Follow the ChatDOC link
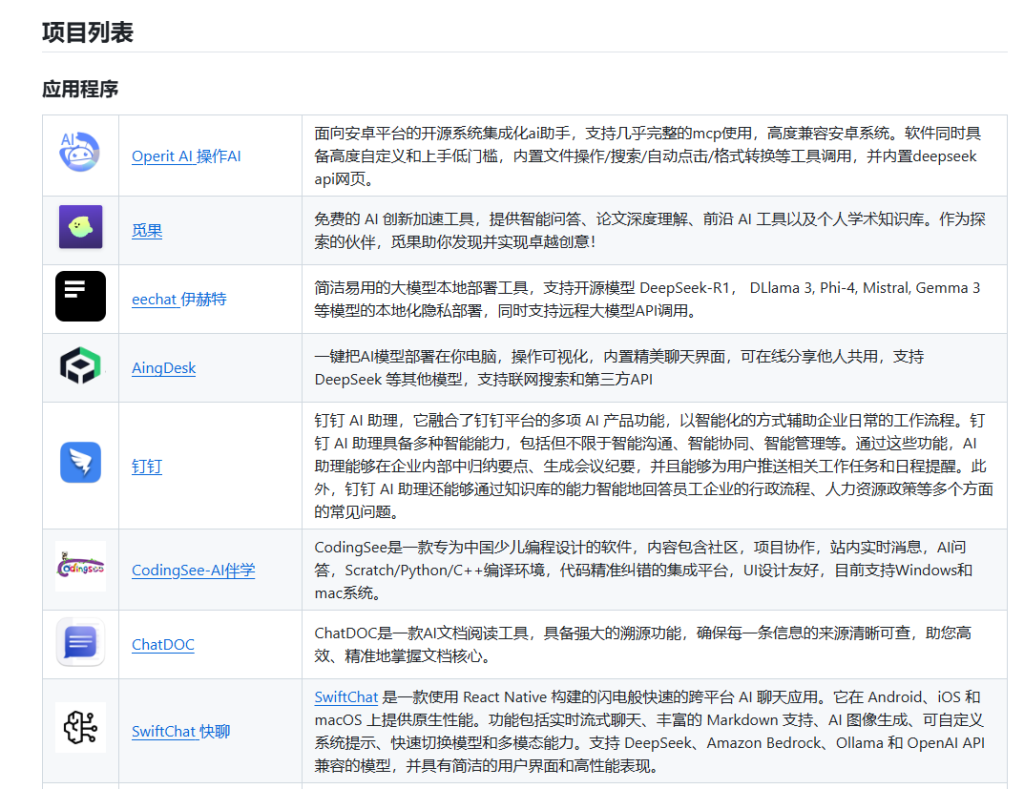 [163, 645]
